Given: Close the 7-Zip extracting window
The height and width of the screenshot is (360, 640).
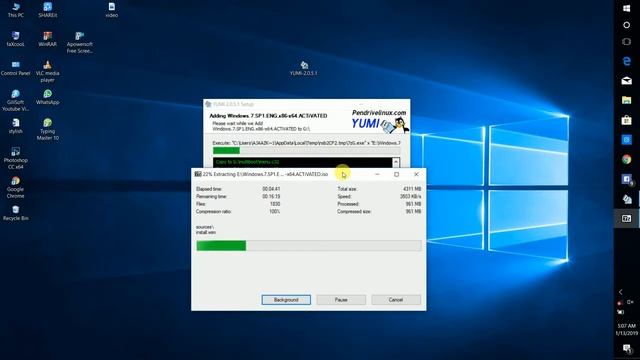Looking at the screenshot, I should 416,174.
